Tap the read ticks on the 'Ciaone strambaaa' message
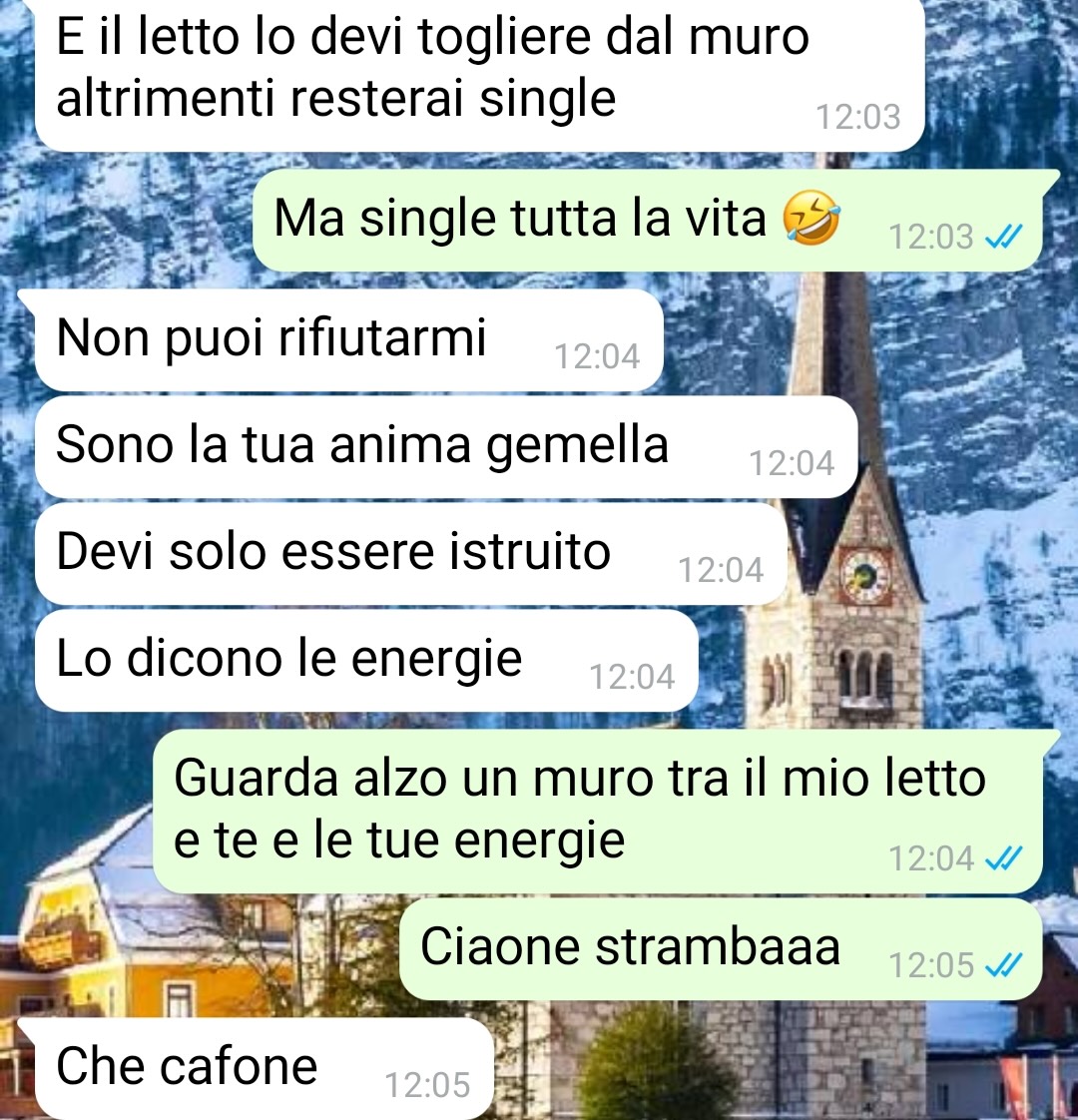This screenshot has height=1120, width=1078. pyautogui.click(x=1004, y=965)
